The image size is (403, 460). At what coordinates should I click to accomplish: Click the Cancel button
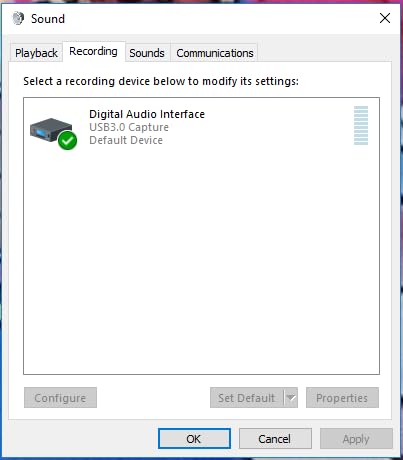(275, 439)
